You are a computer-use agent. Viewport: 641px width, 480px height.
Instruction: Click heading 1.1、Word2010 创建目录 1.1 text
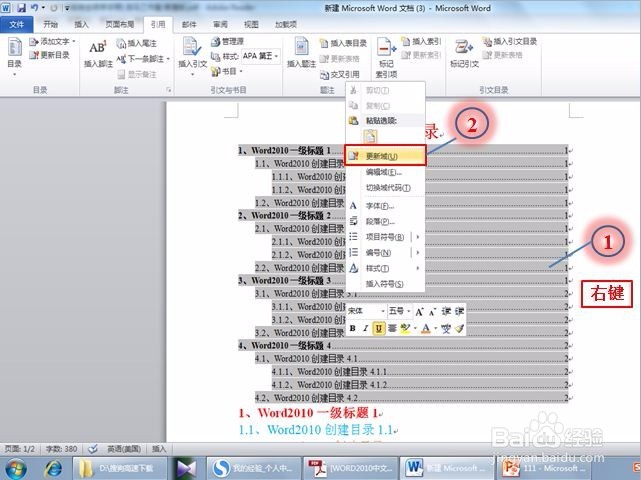[316, 430]
